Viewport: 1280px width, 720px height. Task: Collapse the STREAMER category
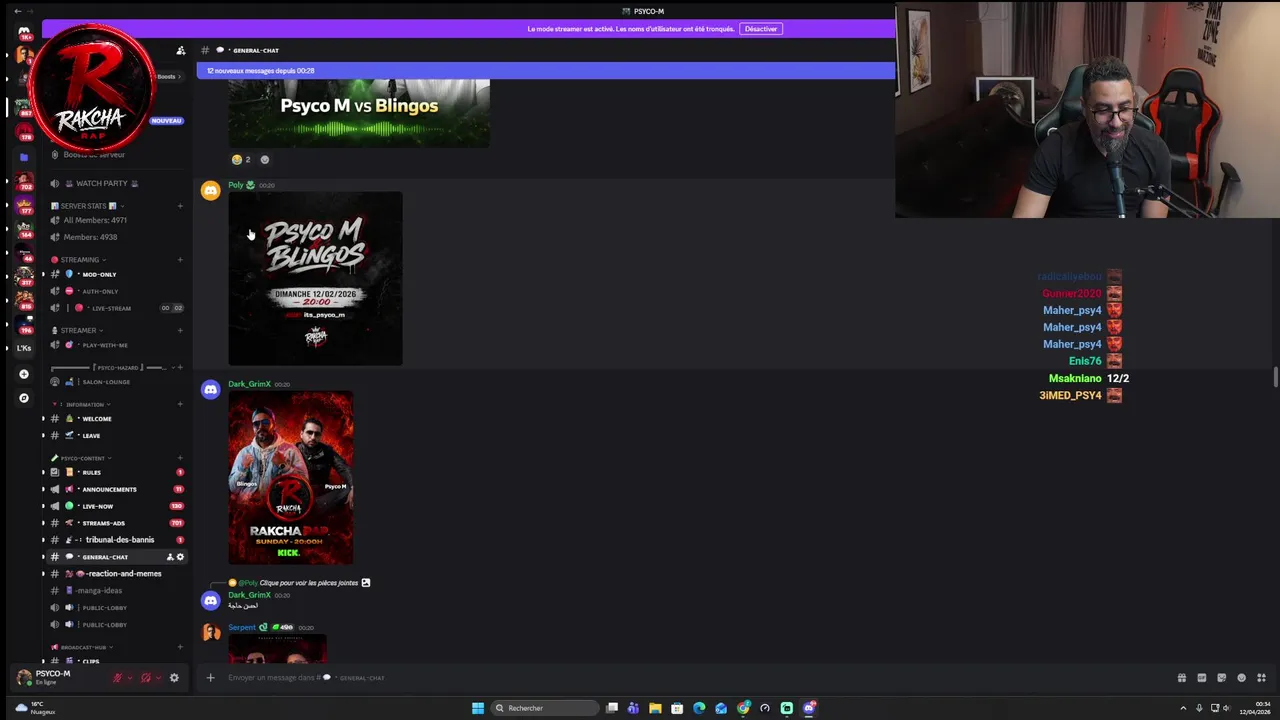77,330
